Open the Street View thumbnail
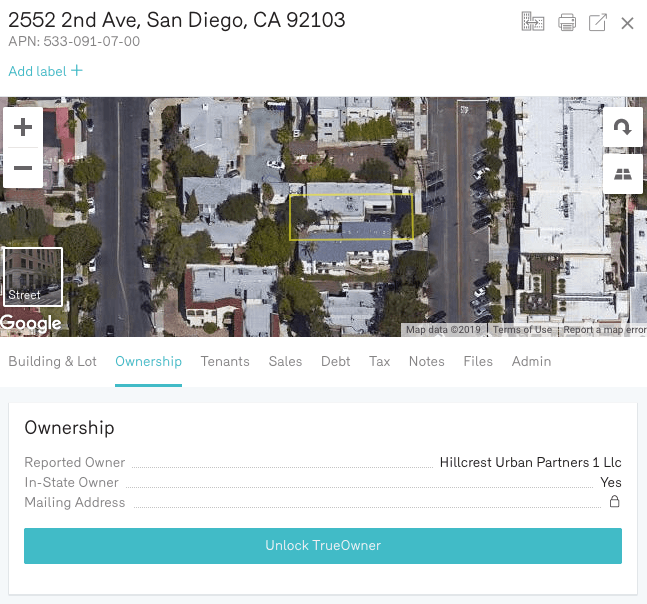This screenshot has height=604, width=647. [x=33, y=276]
